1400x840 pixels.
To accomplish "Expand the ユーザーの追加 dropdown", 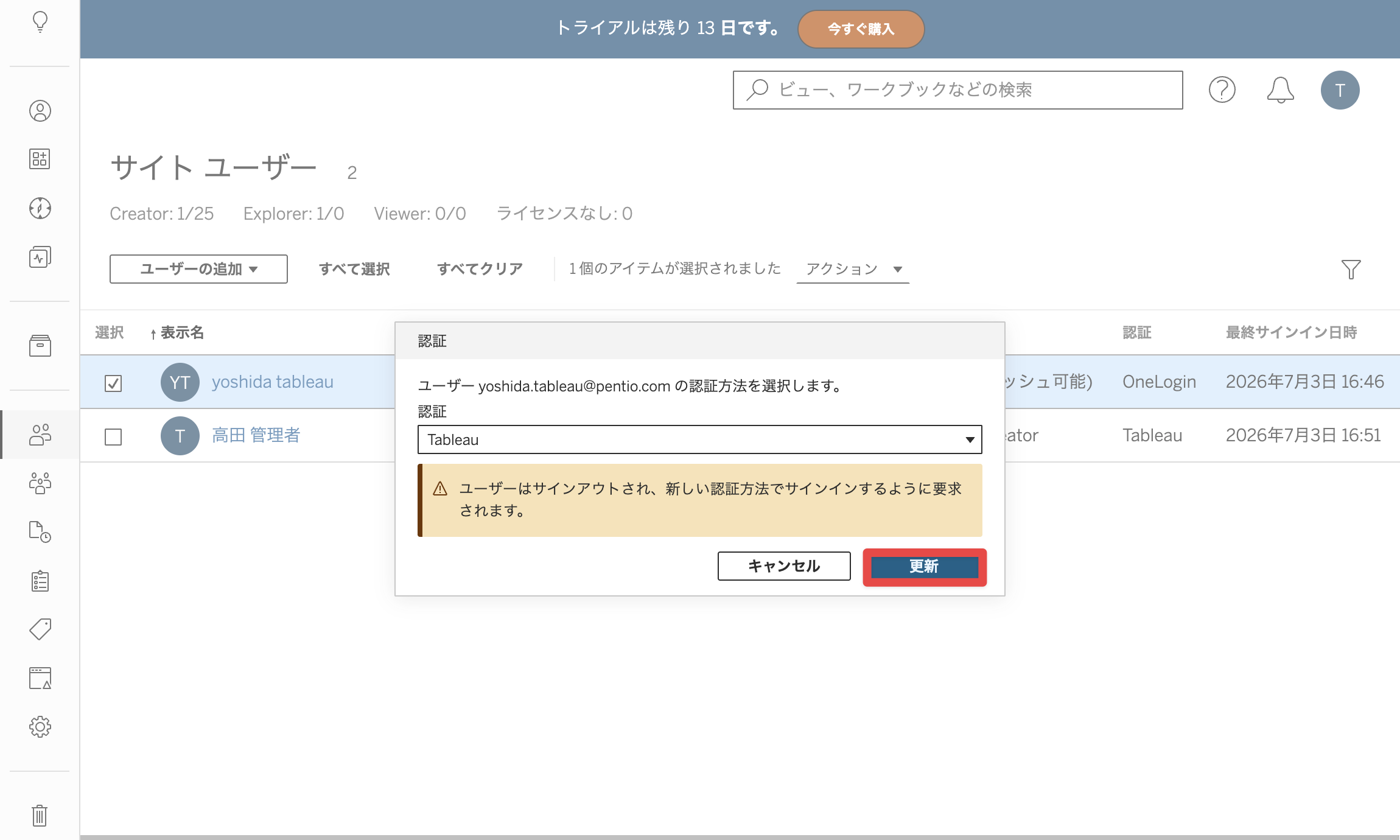I will [x=198, y=269].
